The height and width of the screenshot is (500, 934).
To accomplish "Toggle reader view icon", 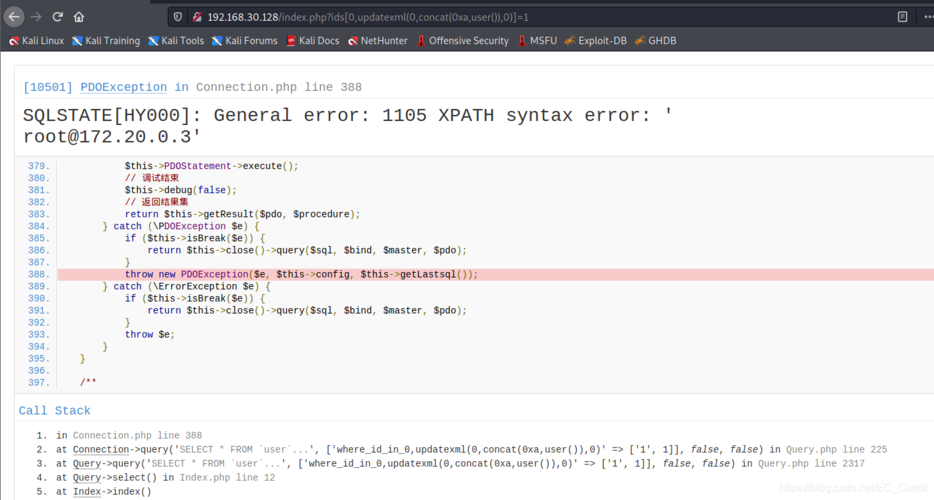I will click(x=902, y=17).
